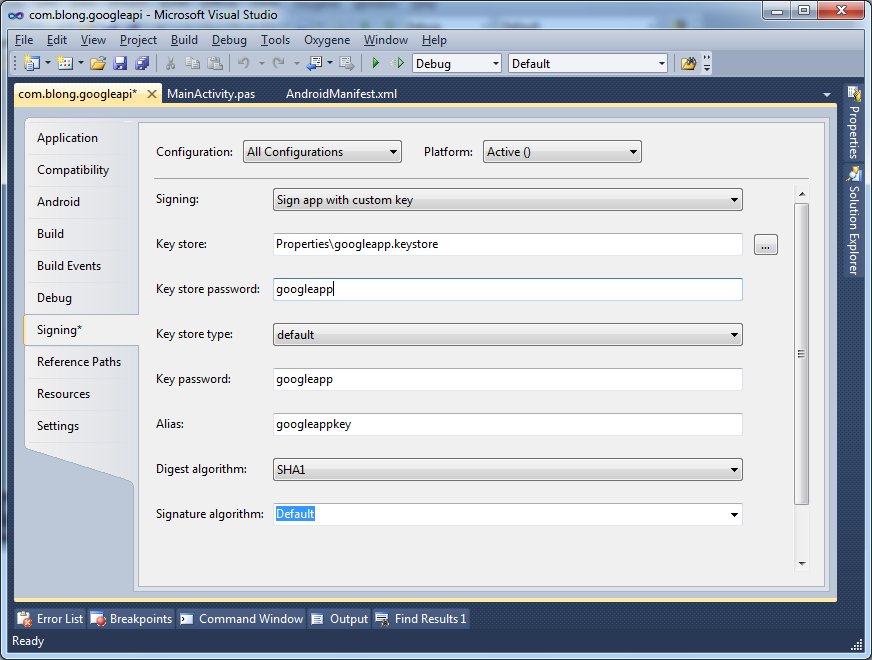Select the Build Events settings page
Screen dimensions: 872x660
coord(69,266)
